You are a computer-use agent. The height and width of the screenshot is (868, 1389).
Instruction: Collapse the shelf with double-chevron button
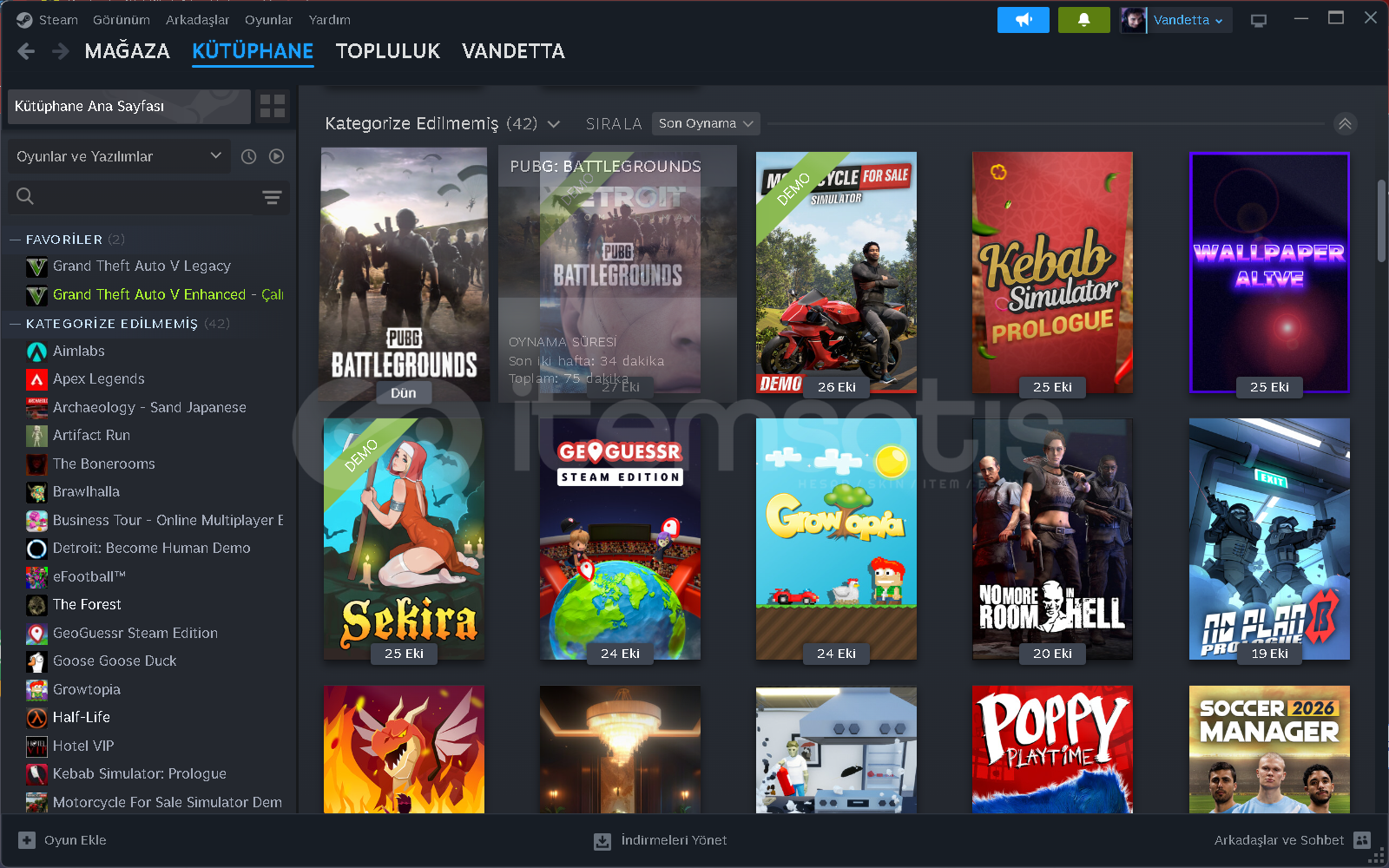click(x=1345, y=124)
